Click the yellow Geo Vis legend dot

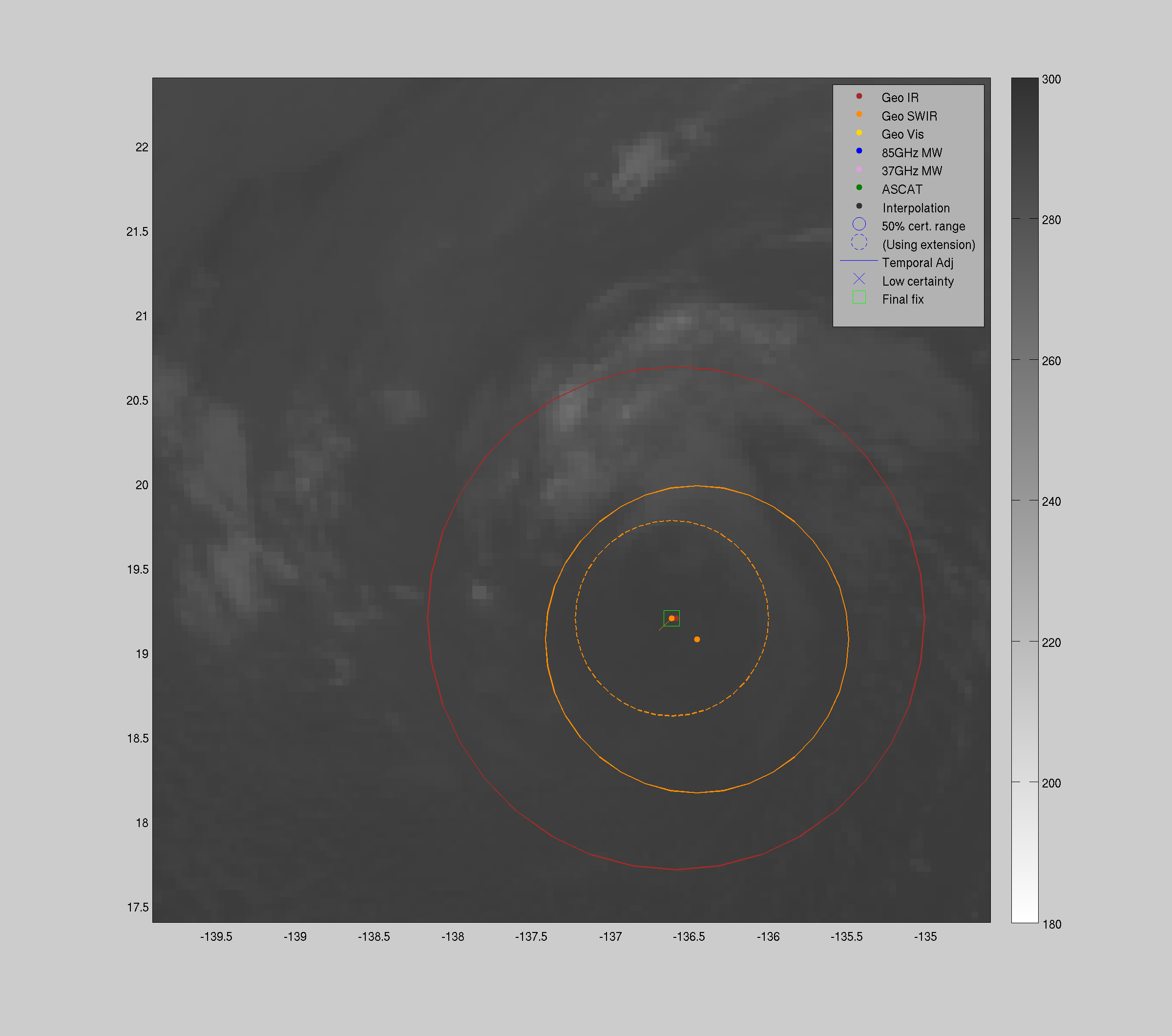(x=859, y=132)
